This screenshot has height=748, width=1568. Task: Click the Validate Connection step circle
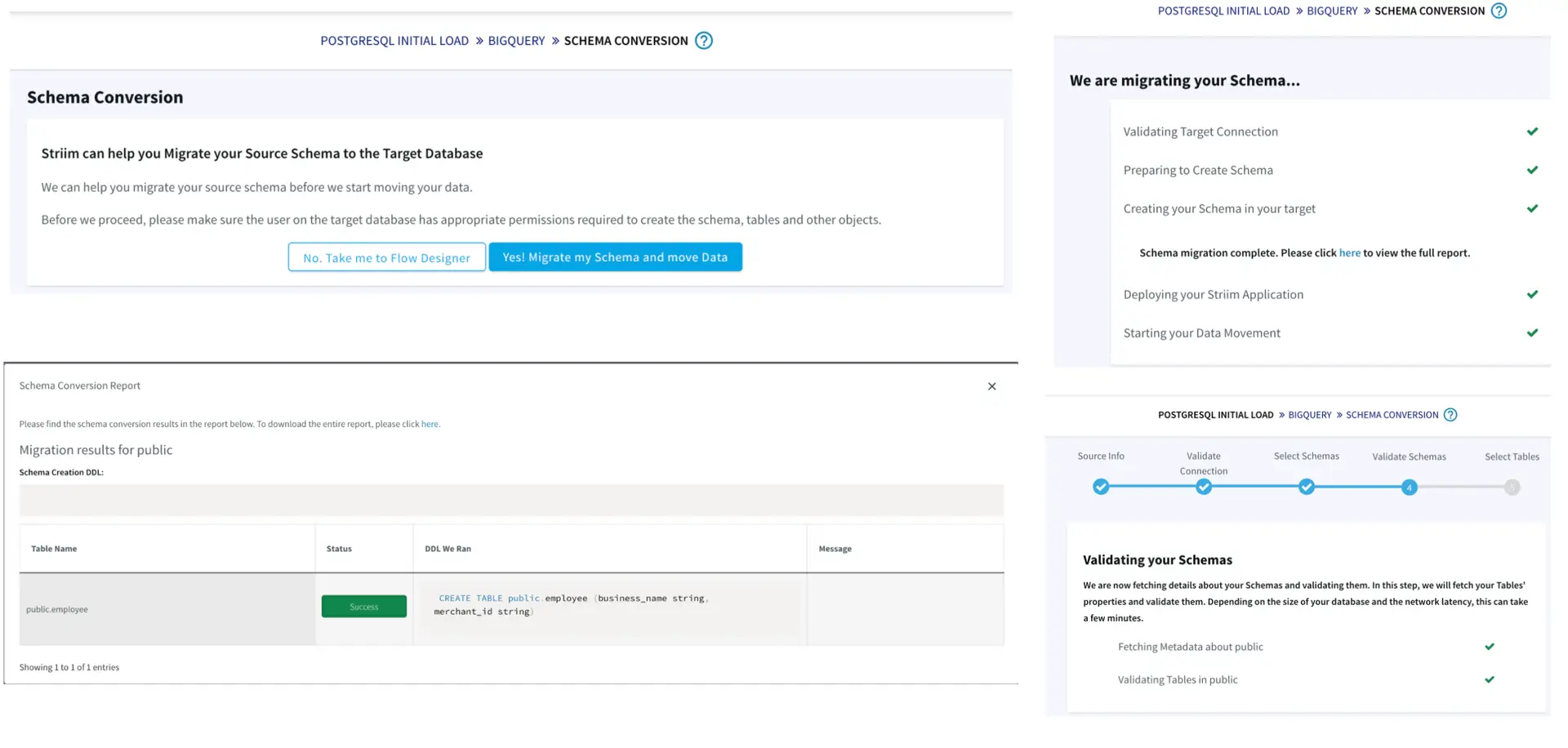[x=1204, y=488]
